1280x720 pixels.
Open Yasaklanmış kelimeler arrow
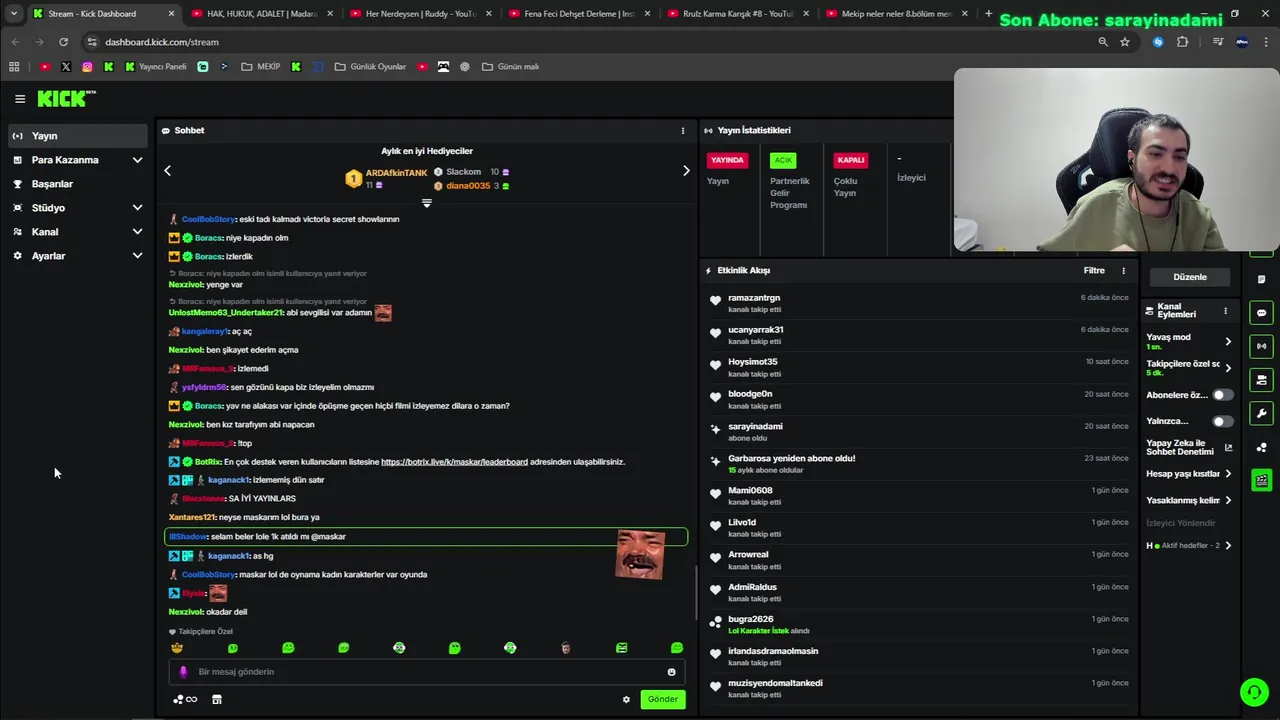tap(1228, 500)
